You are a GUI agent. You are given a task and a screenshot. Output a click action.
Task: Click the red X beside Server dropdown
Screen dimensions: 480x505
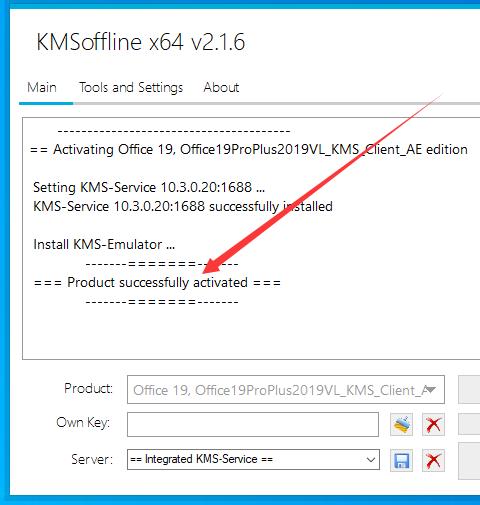[x=433, y=461]
